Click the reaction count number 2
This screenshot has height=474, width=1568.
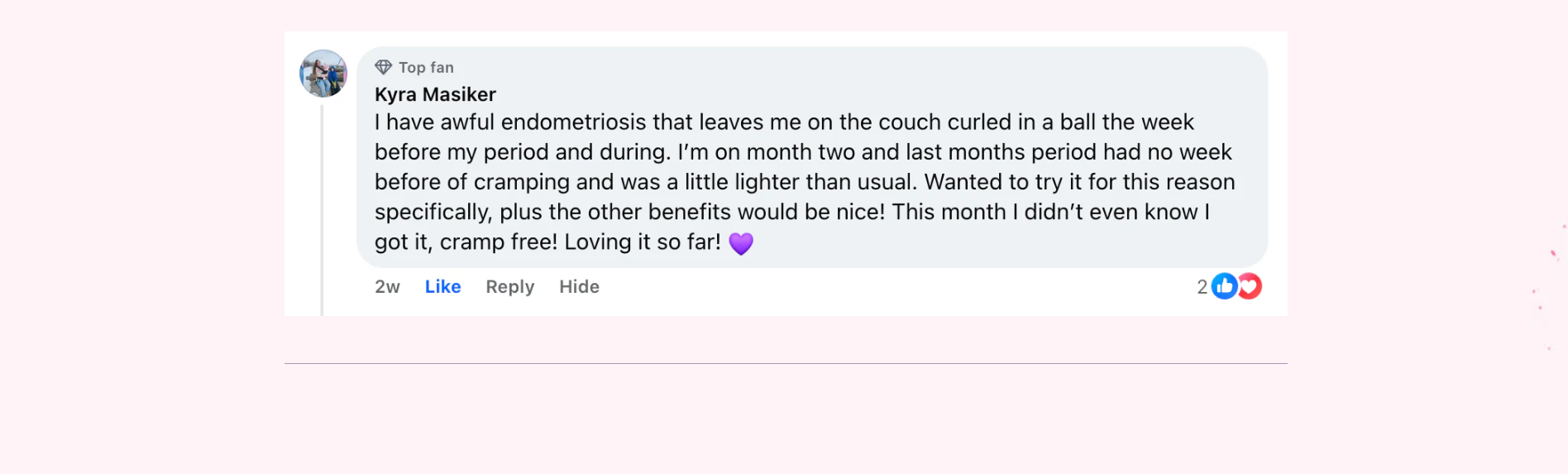click(1202, 286)
